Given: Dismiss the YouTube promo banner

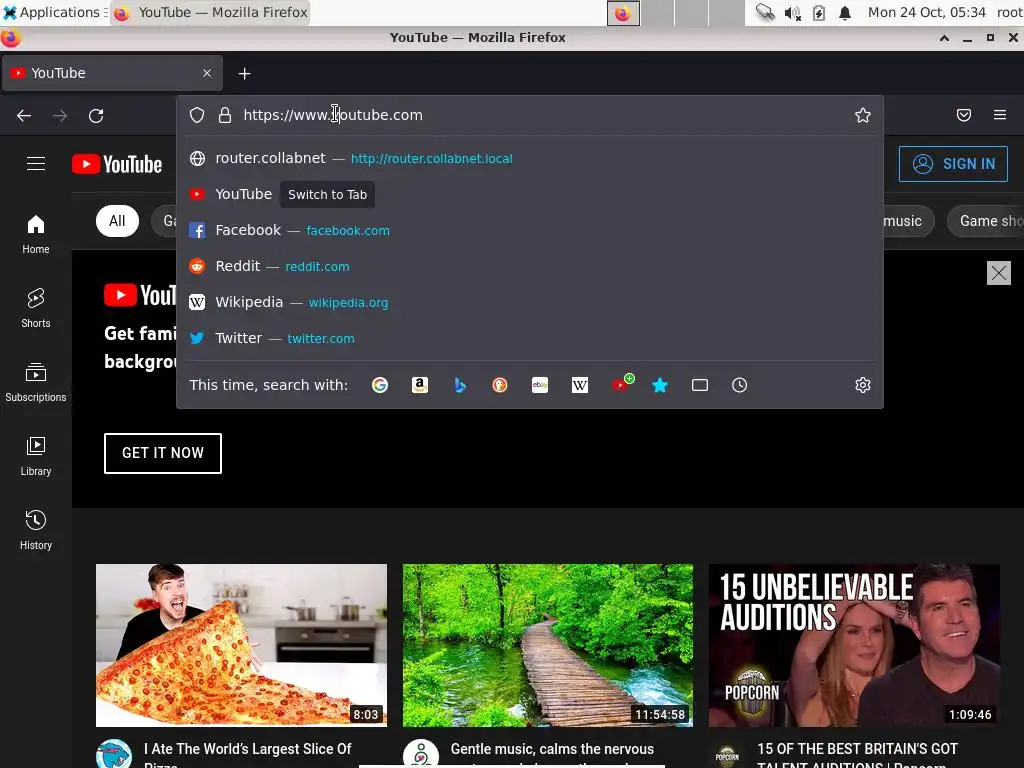Looking at the screenshot, I should click(x=999, y=273).
